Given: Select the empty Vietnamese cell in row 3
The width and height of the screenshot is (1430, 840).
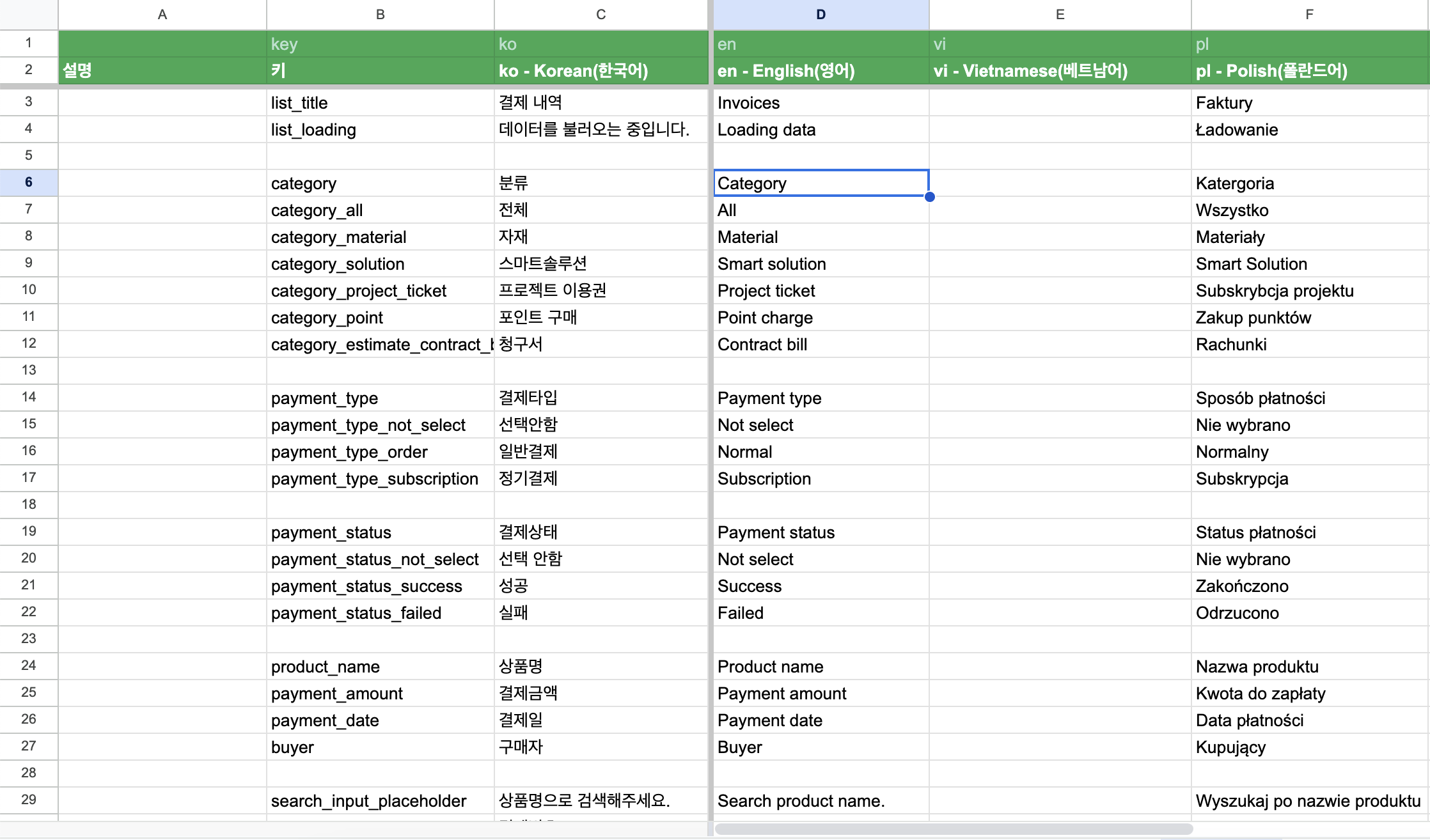Looking at the screenshot, I should coord(1059,103).
